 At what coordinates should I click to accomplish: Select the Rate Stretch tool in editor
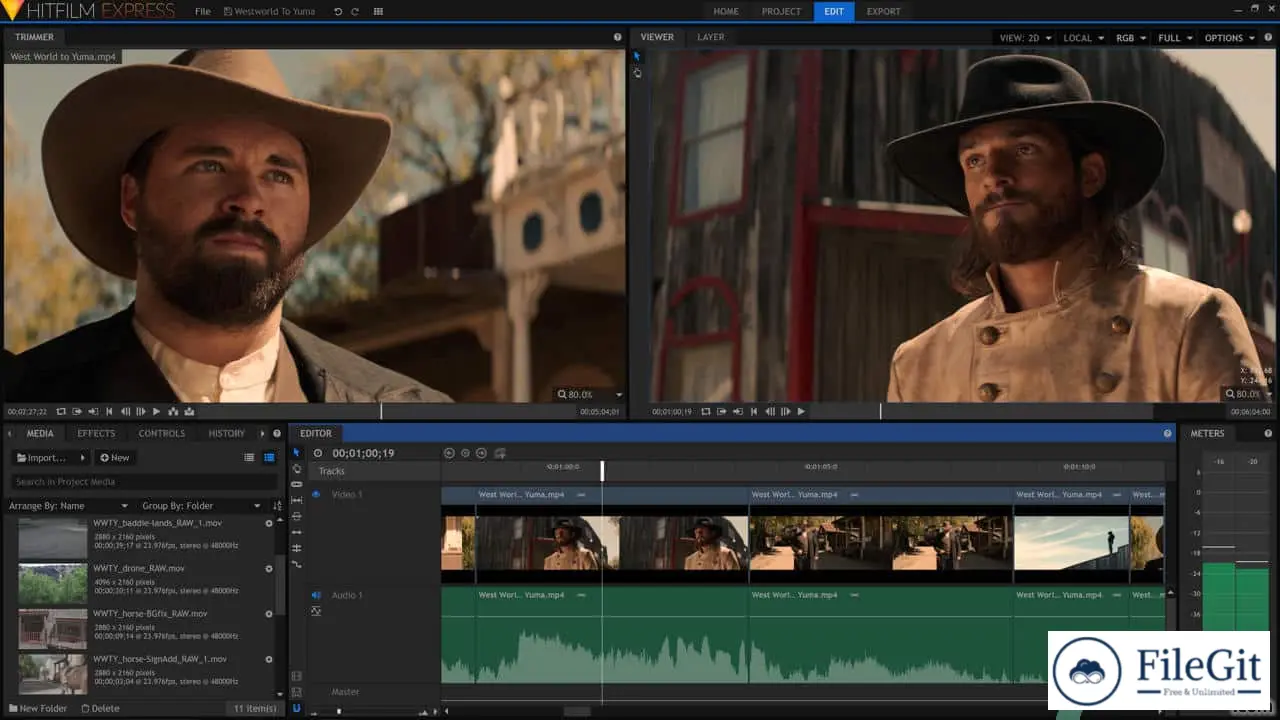click(x=296, y=564)
